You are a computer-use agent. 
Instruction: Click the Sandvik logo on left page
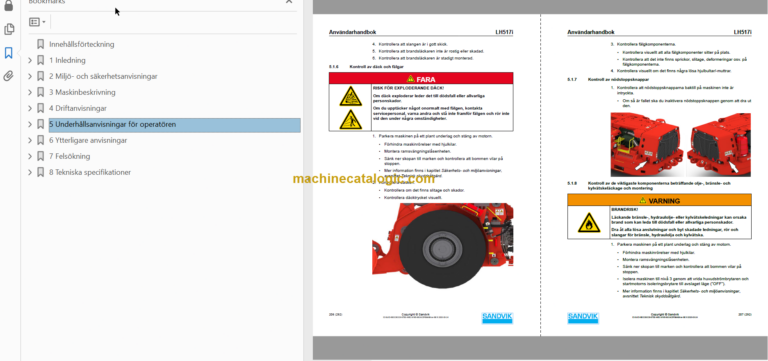497,317
